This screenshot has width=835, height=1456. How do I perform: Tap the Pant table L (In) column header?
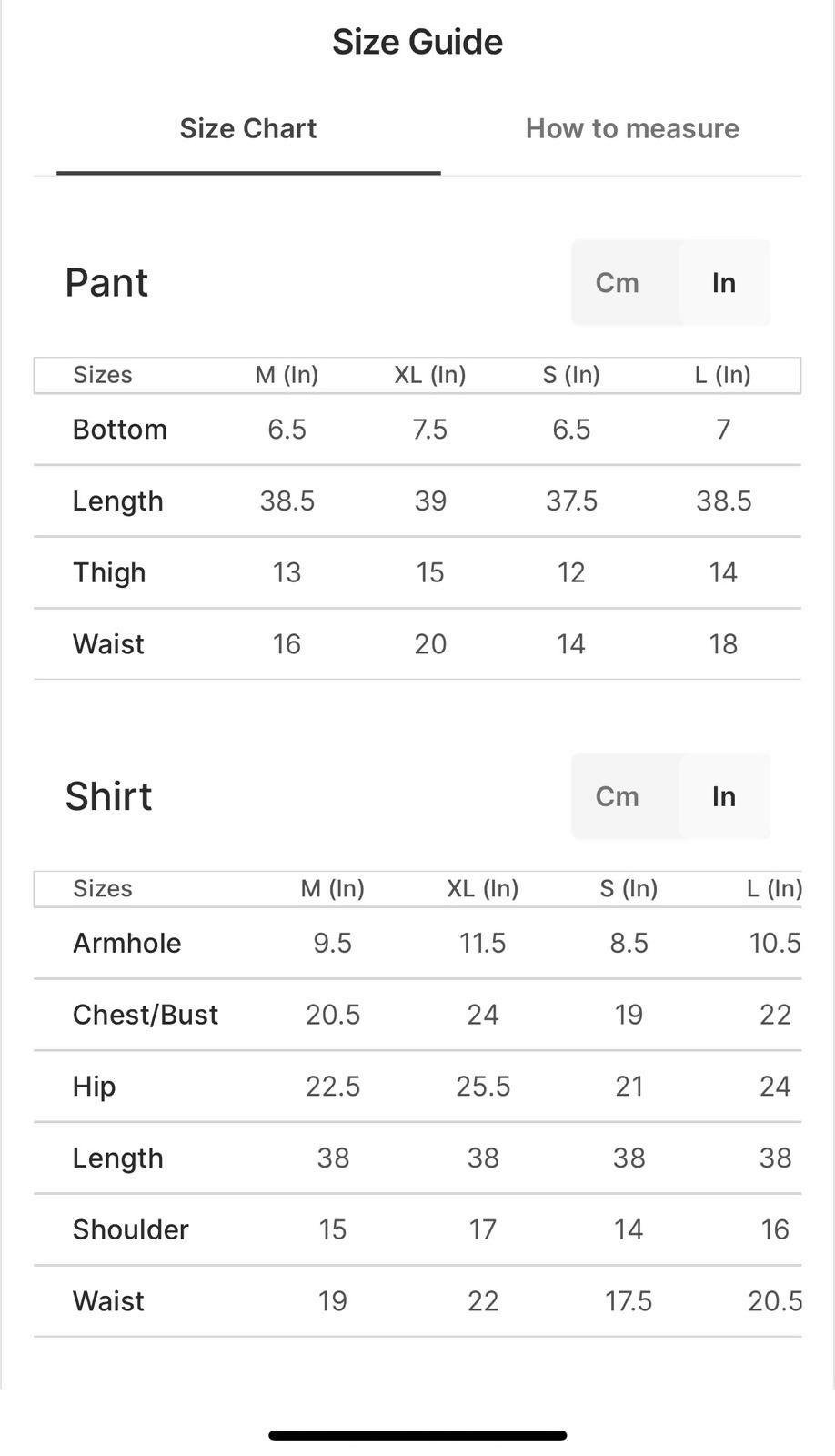point(723,375)
